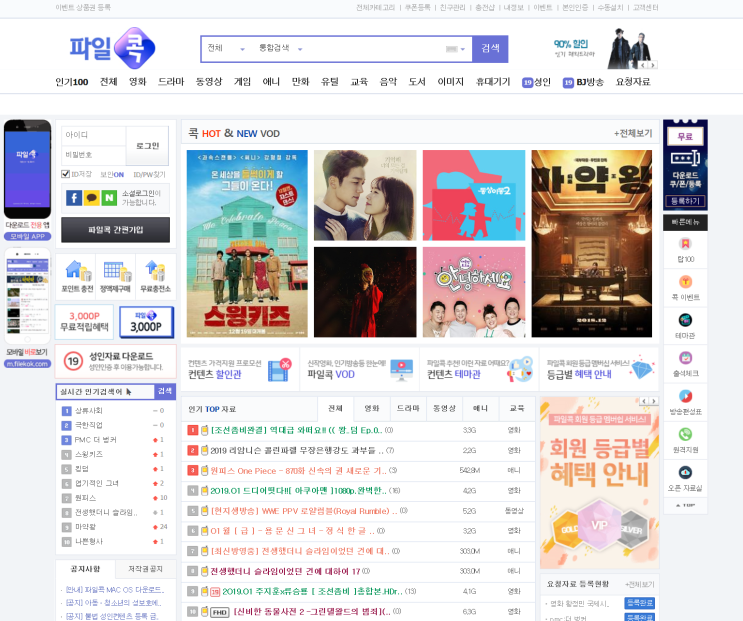743x621 pixels.
Task: Log in with the KakaoTalk icon
Action: click(x=91, y=198)
